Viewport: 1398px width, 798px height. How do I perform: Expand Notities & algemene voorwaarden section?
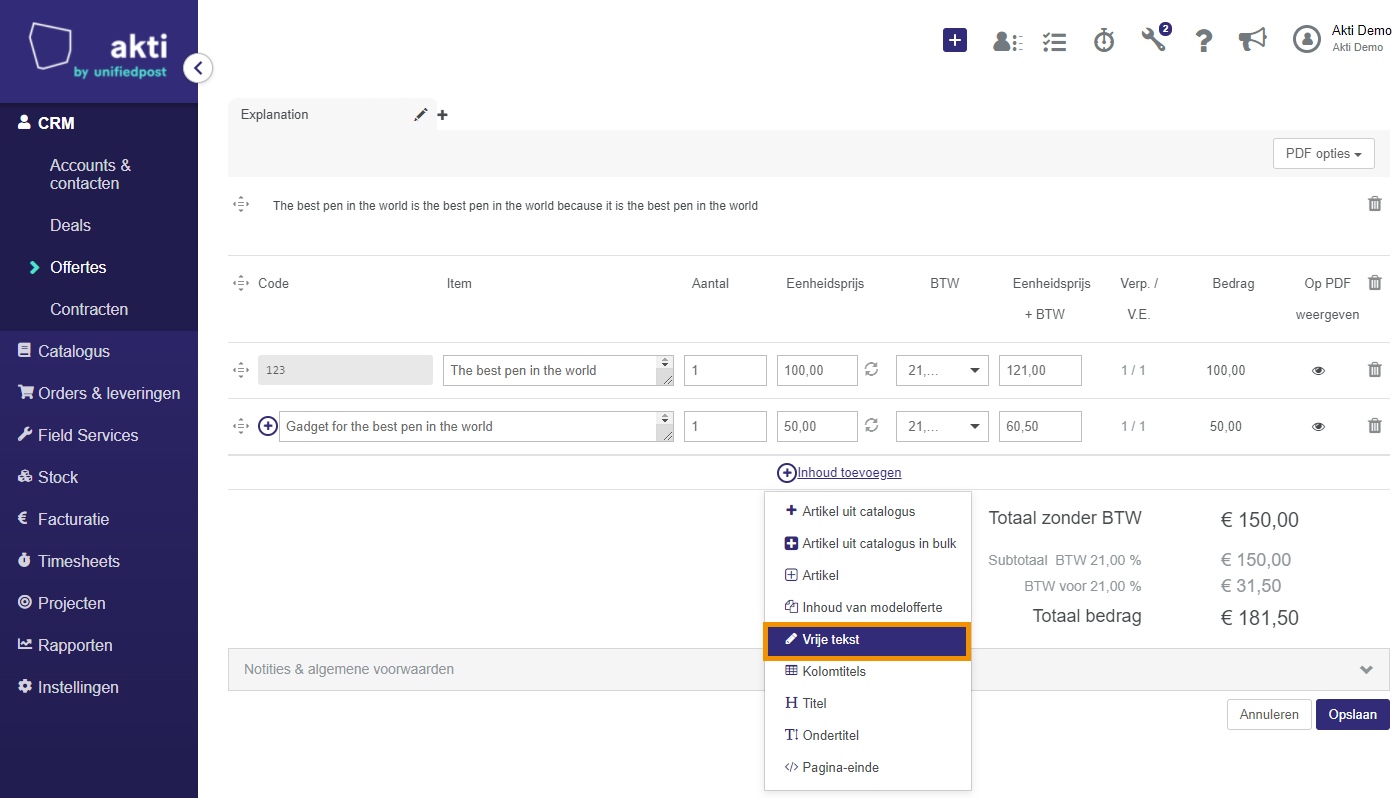(x=808, y=669)
